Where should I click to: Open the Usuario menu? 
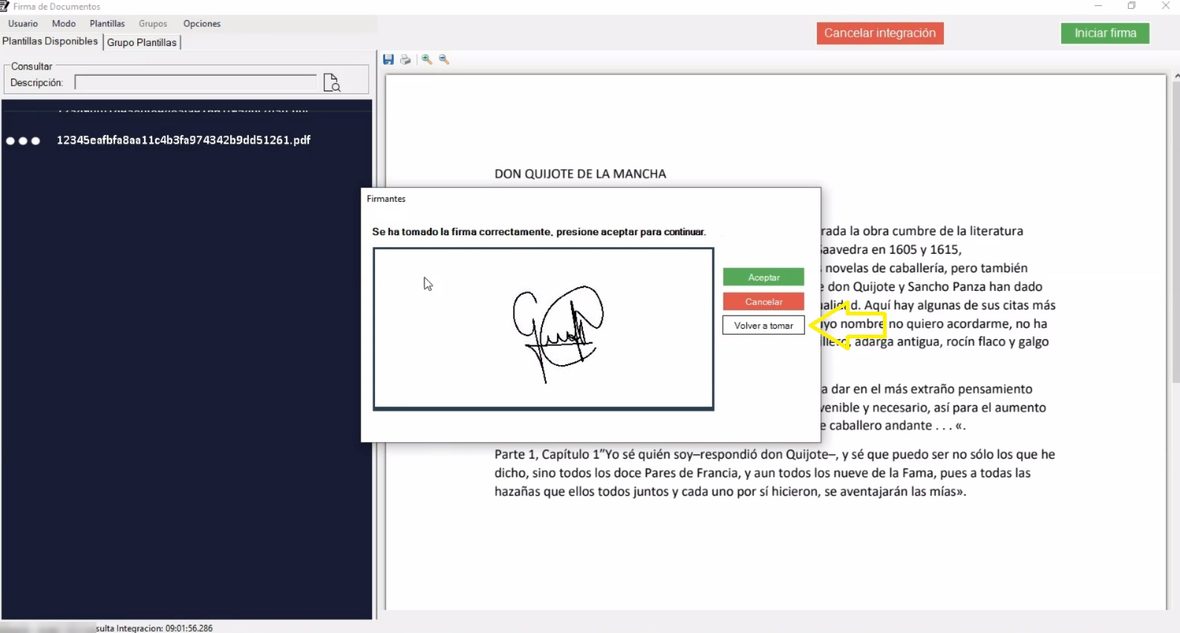(x=23, y=23)
